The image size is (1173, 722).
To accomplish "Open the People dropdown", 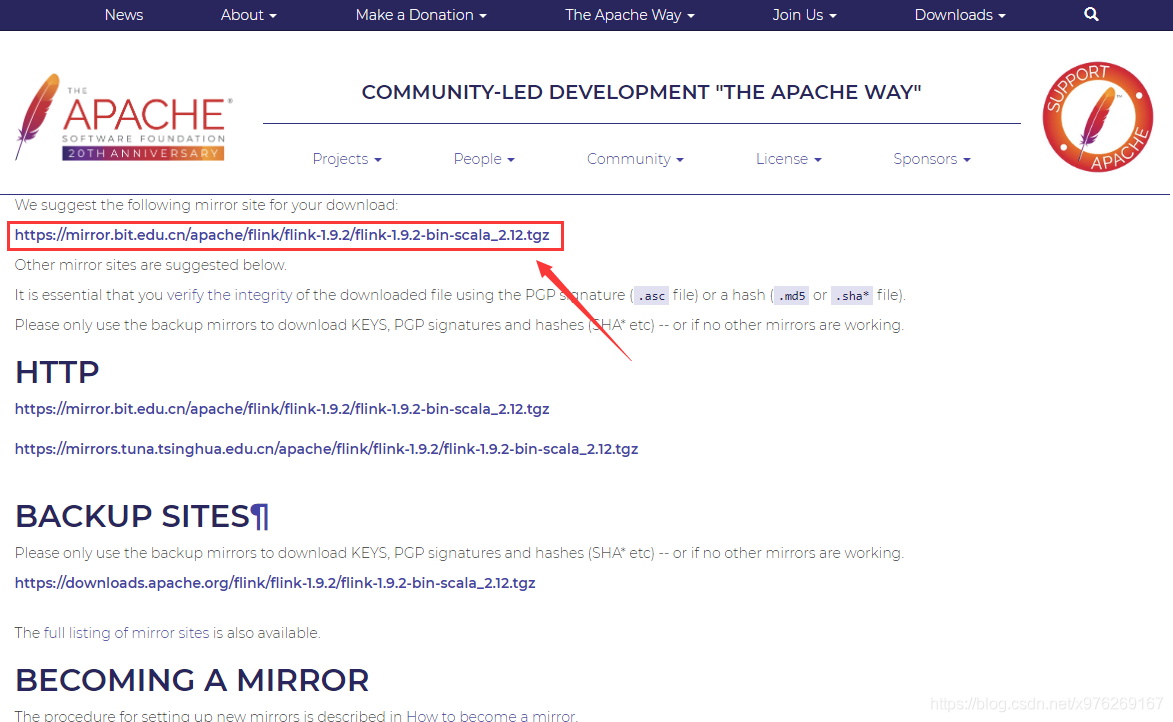I will click(484, 159).
